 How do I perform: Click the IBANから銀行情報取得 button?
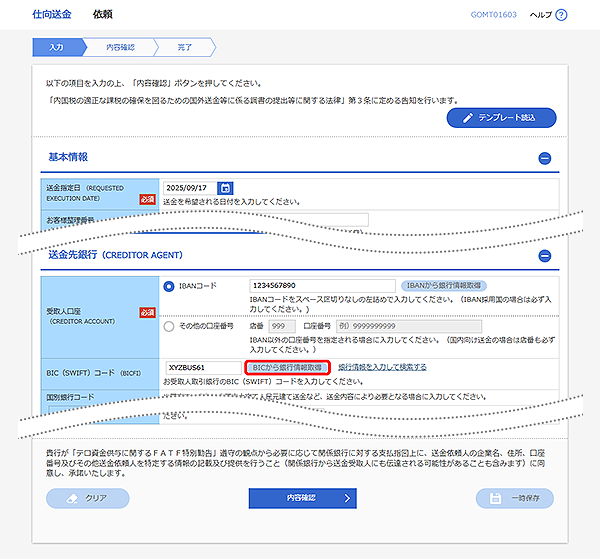coord(443,285)
